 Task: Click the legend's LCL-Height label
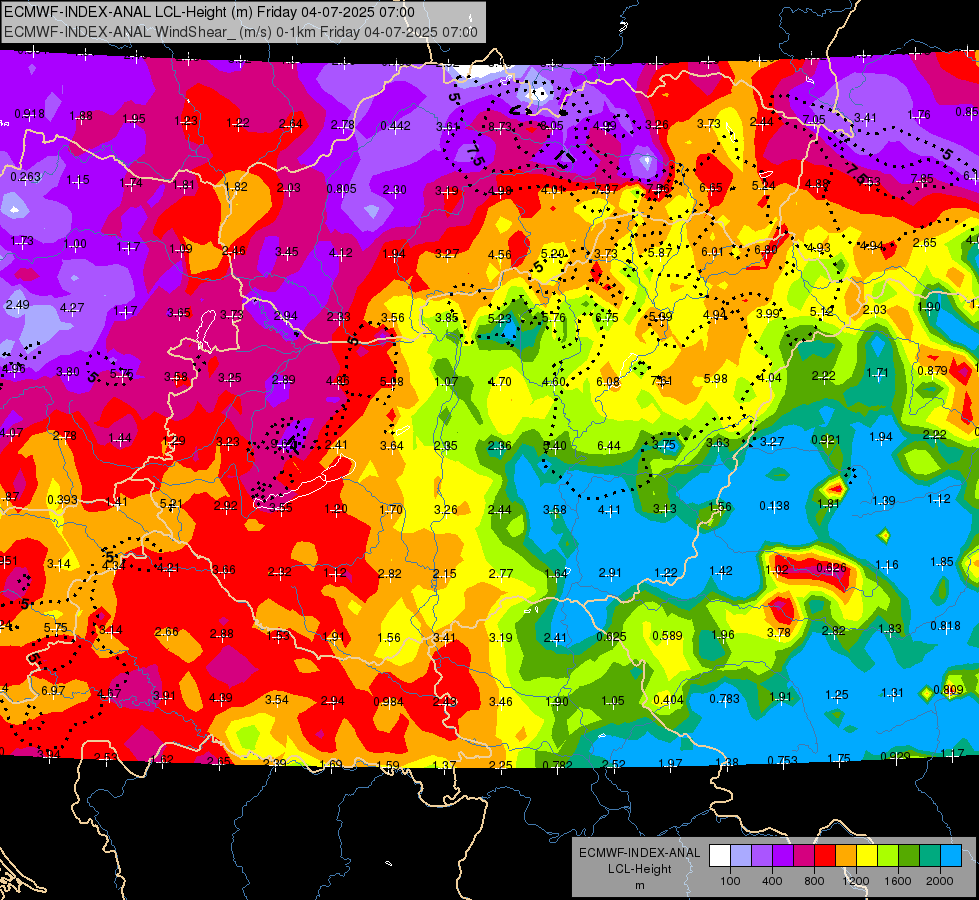(x=639, y=869)
